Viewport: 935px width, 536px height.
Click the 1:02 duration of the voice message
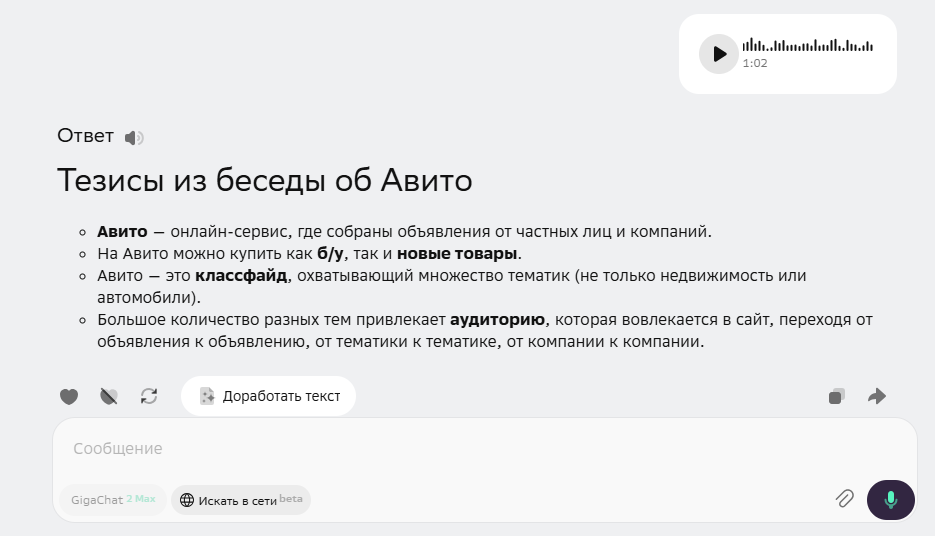755,63
